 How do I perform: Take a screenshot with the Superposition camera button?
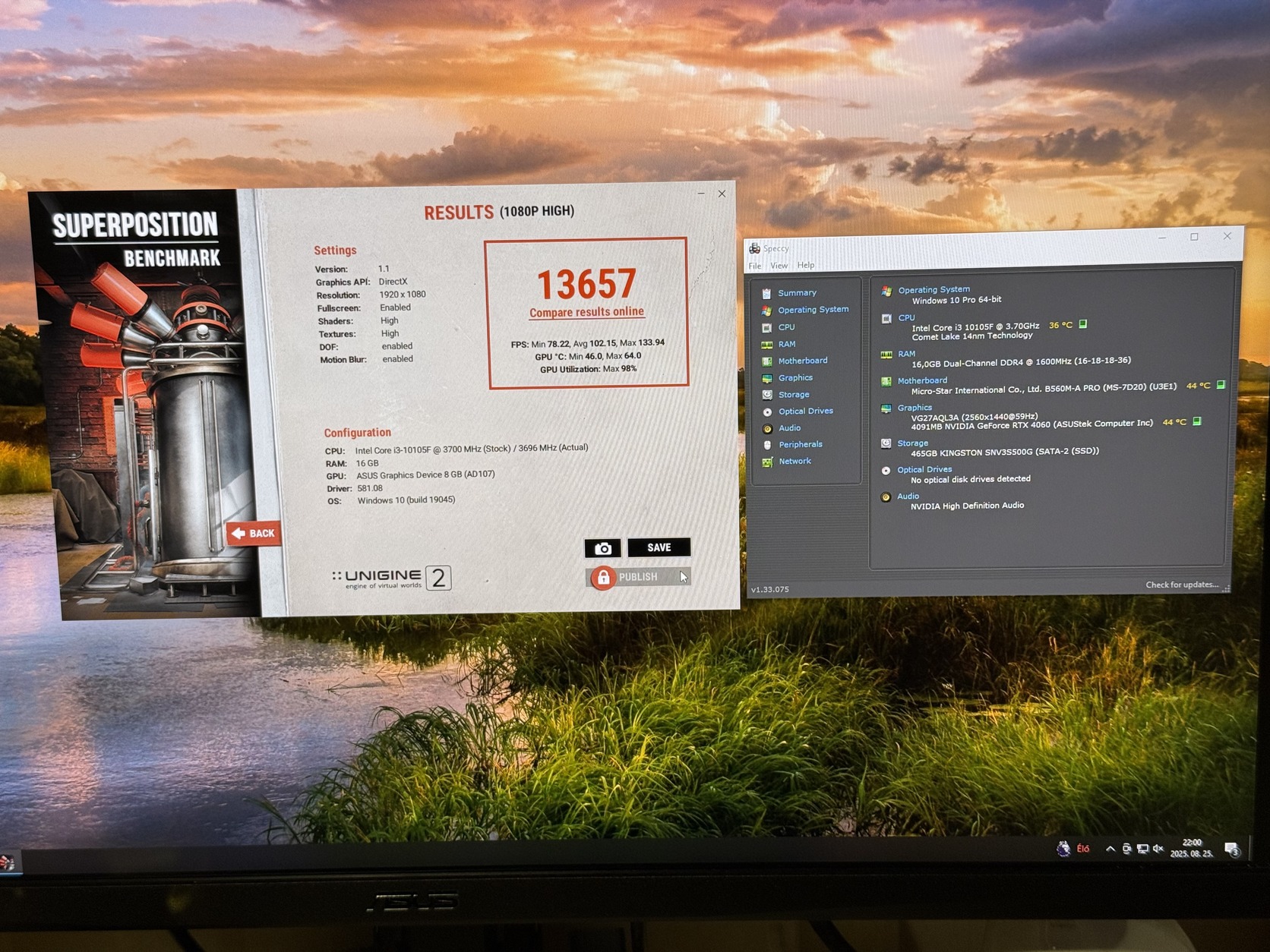(602, 547)
